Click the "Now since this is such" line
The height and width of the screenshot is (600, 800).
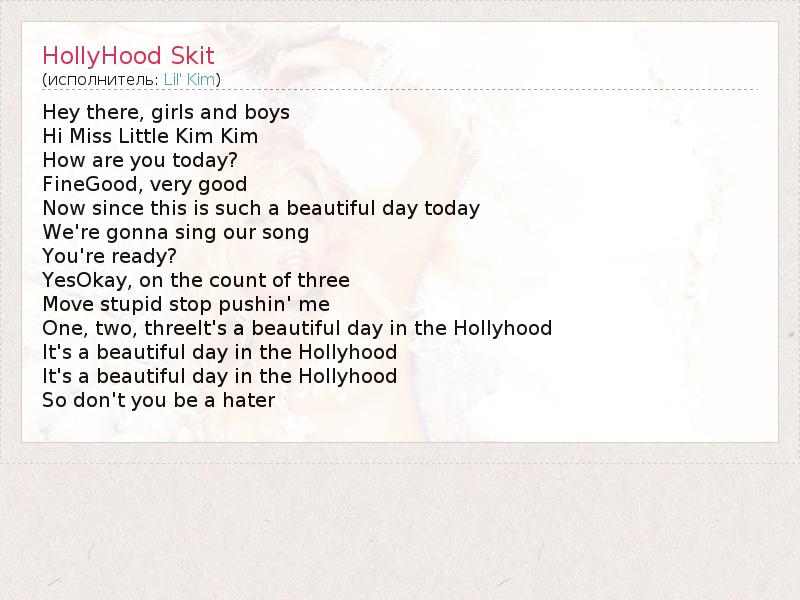coord(261,208)
